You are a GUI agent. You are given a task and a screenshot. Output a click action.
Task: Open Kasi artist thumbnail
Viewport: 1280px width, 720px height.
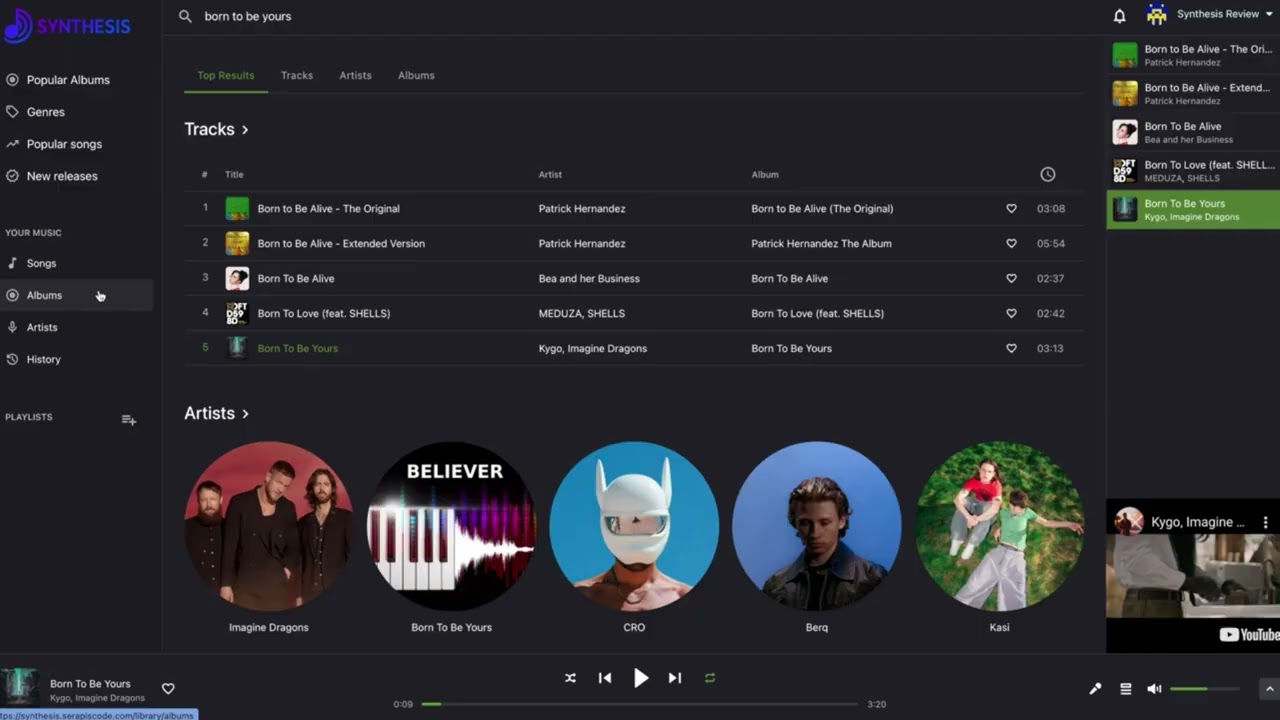1000,526
